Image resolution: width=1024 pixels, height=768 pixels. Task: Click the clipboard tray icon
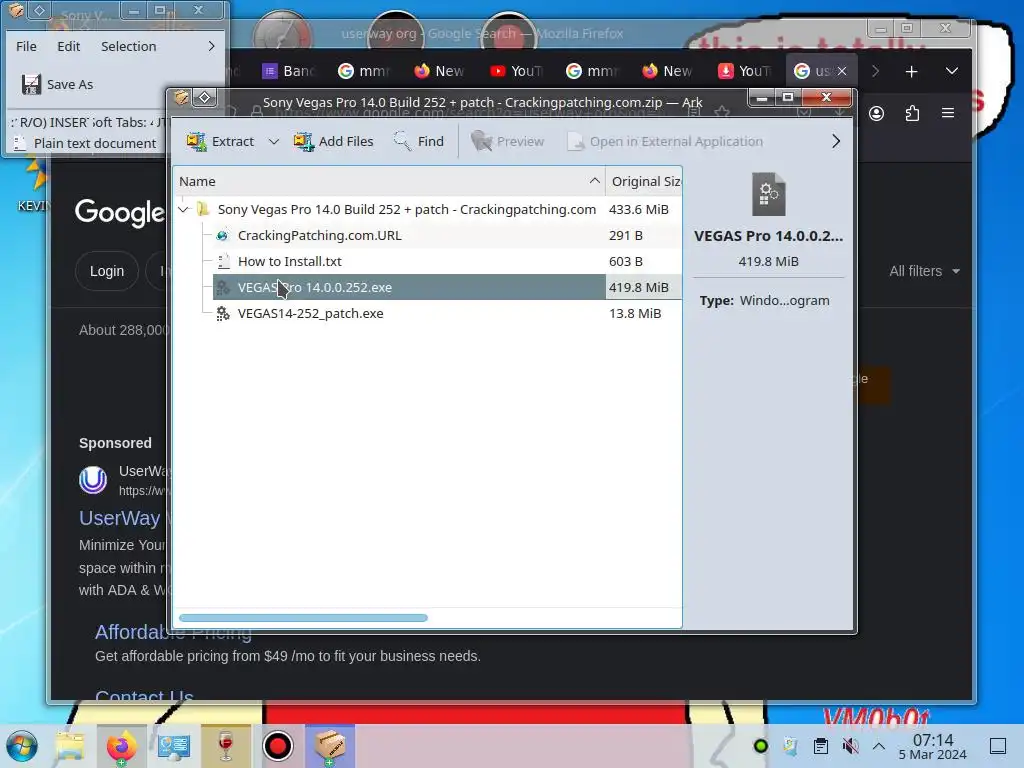821,746
